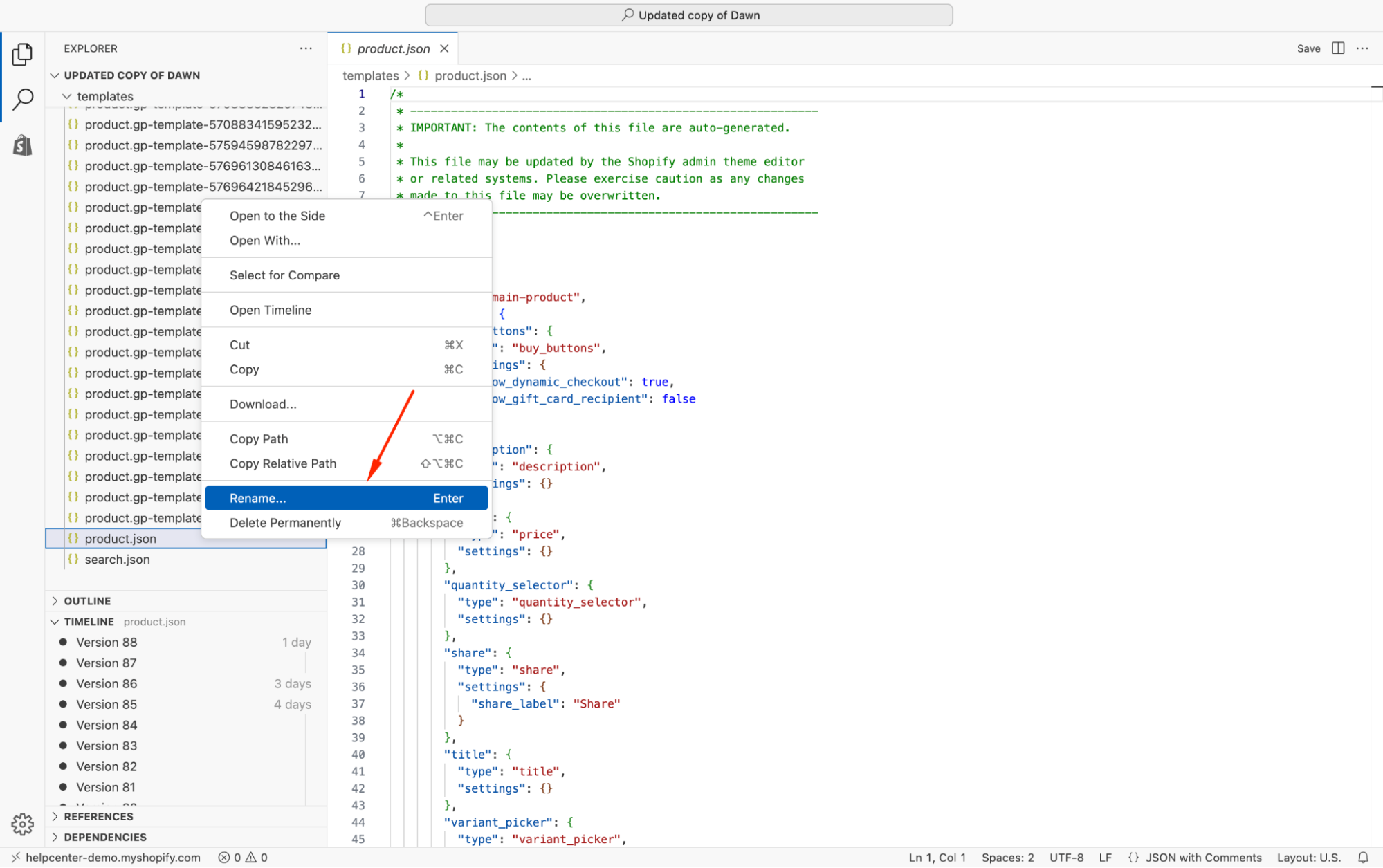Open the Search magnifier in activity bar
The image size is (1383, 868).
(22, 99)
